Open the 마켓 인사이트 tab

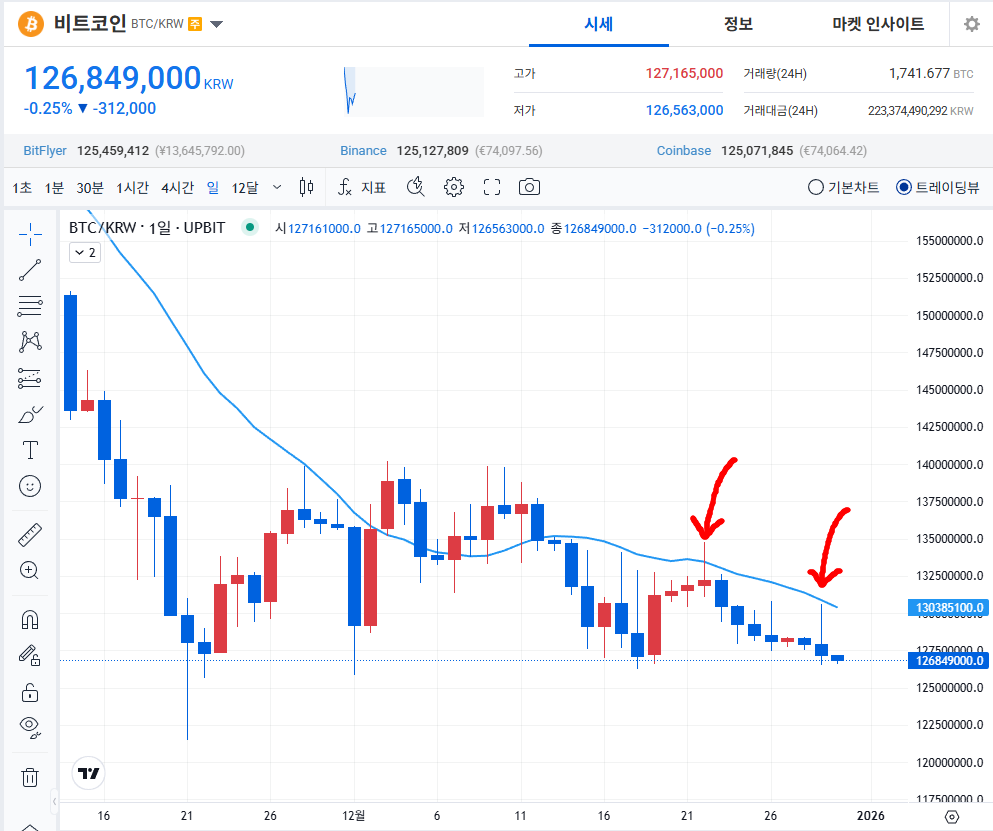(877, 24)
